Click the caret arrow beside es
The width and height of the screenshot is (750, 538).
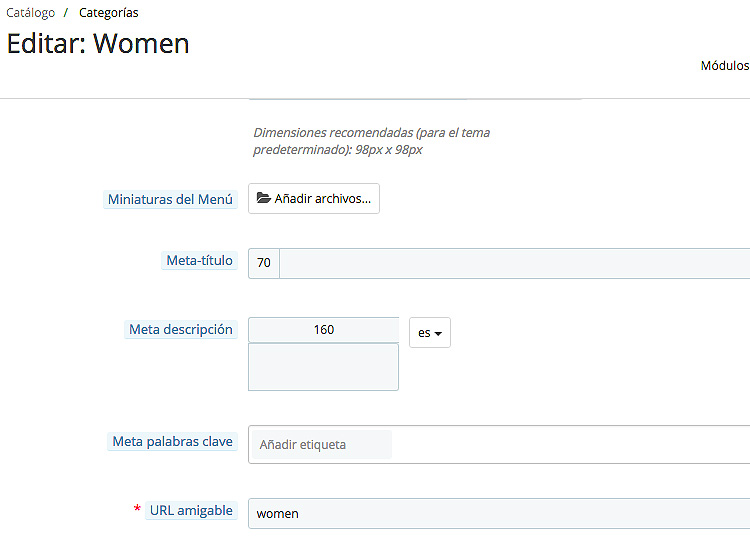pyautogui.click(x=438, y=333)
